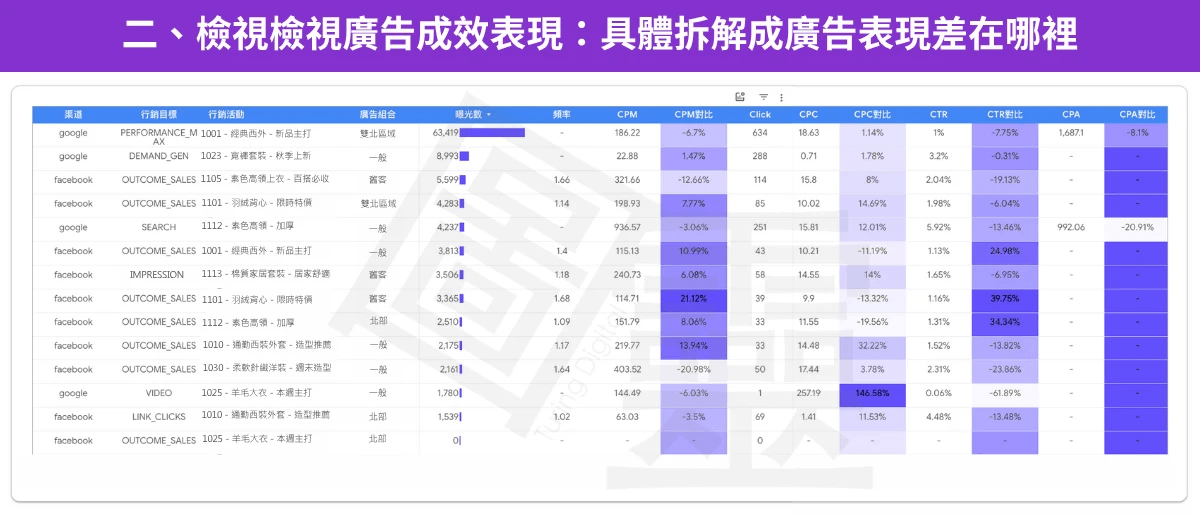1200x520 pixels.
Task: Click the 63,419 impressions bar
Action: pyautogui.click(x=492, y=132)
